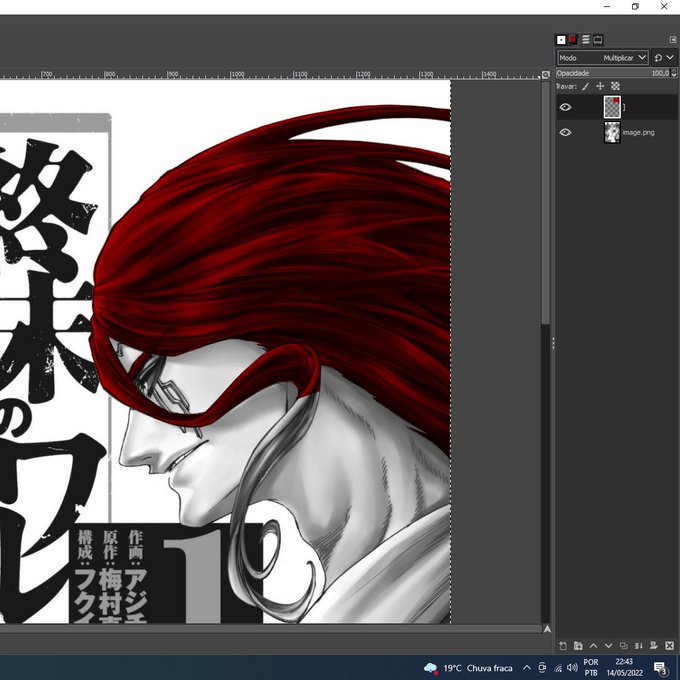Show hidden system tray icons
This screenshot has width=680, height=680.
[x=526, y=668]
